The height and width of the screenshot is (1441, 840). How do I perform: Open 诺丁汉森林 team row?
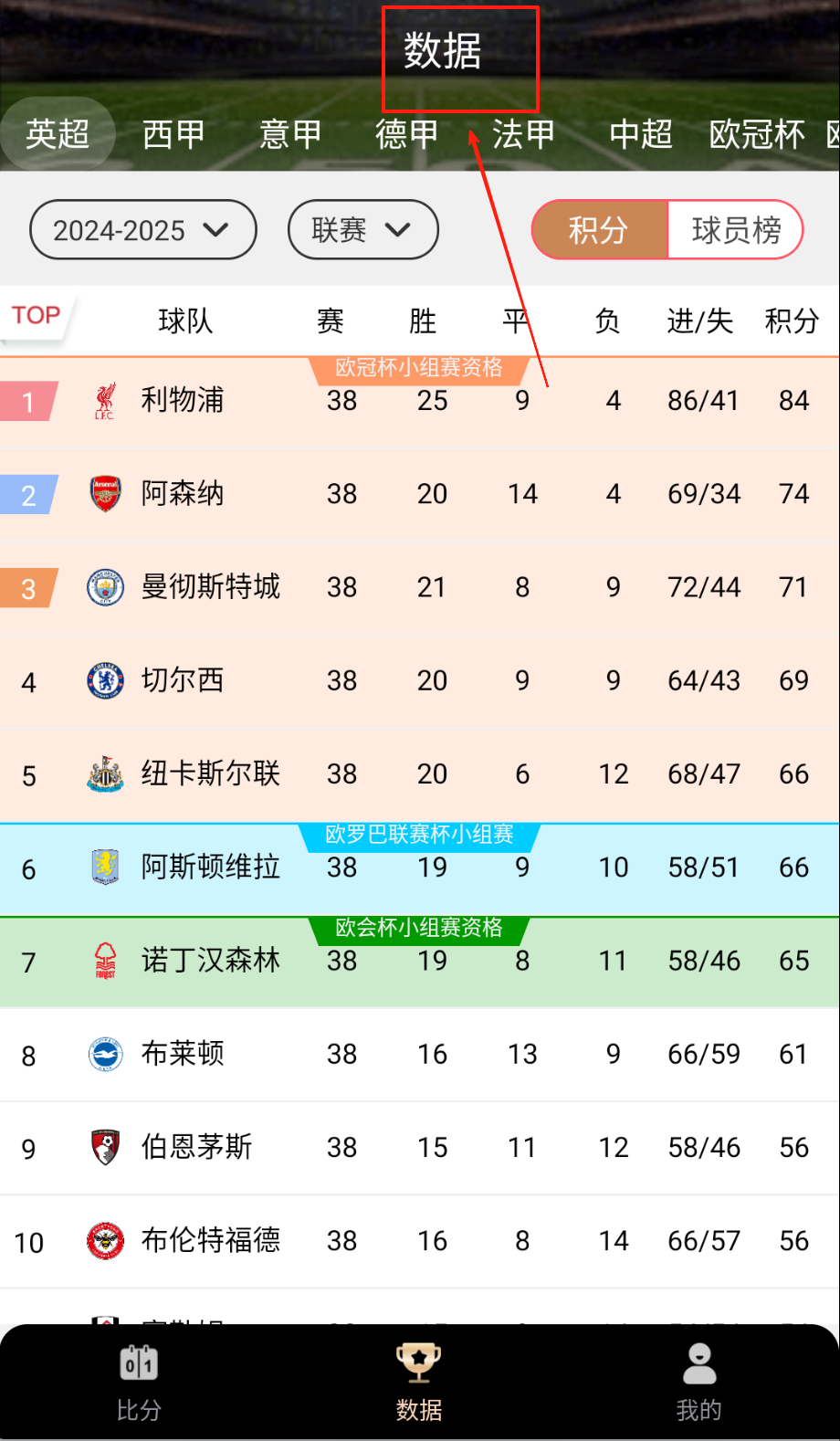pos(210,961)
